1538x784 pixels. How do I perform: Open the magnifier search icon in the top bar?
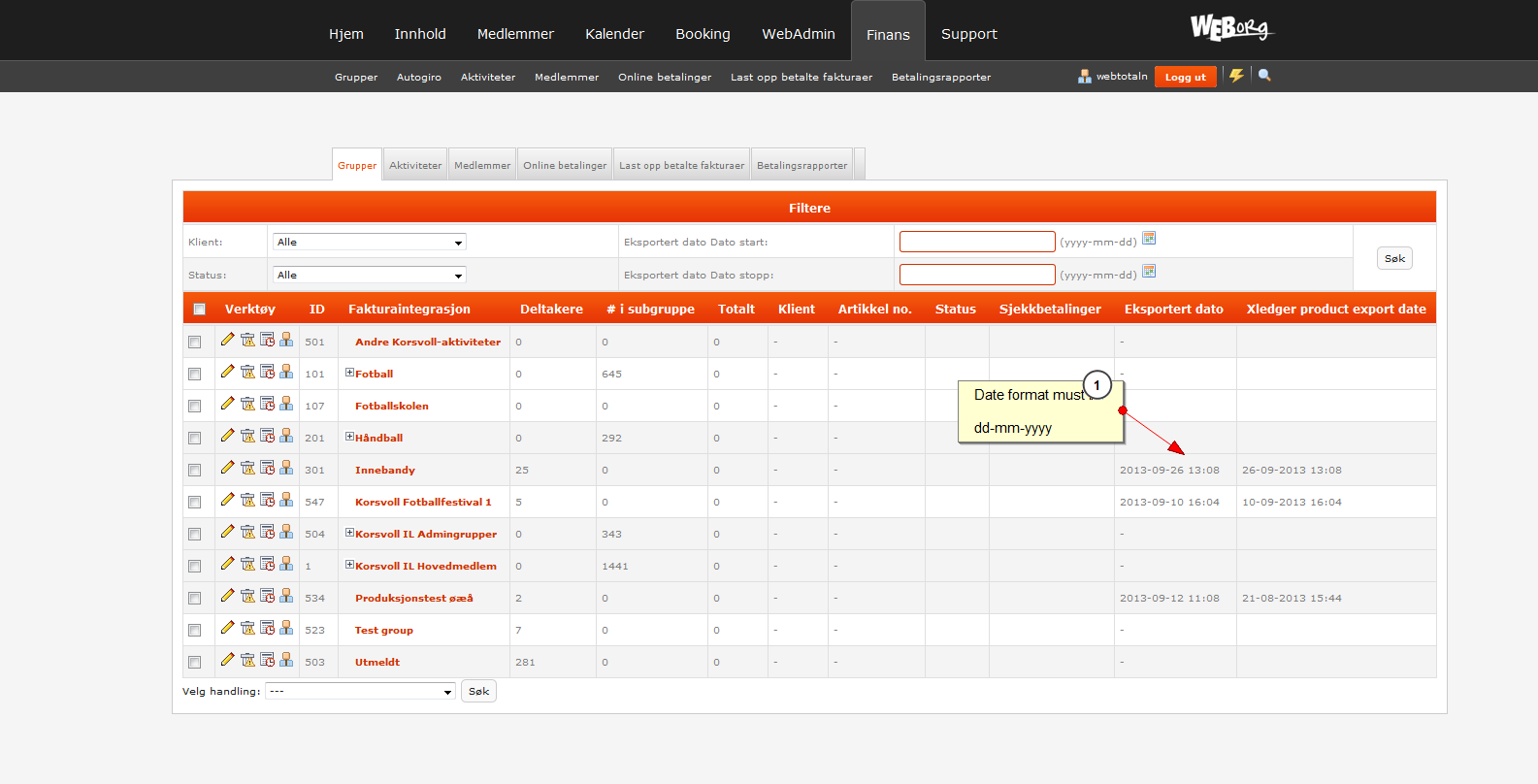[1264, 76]
